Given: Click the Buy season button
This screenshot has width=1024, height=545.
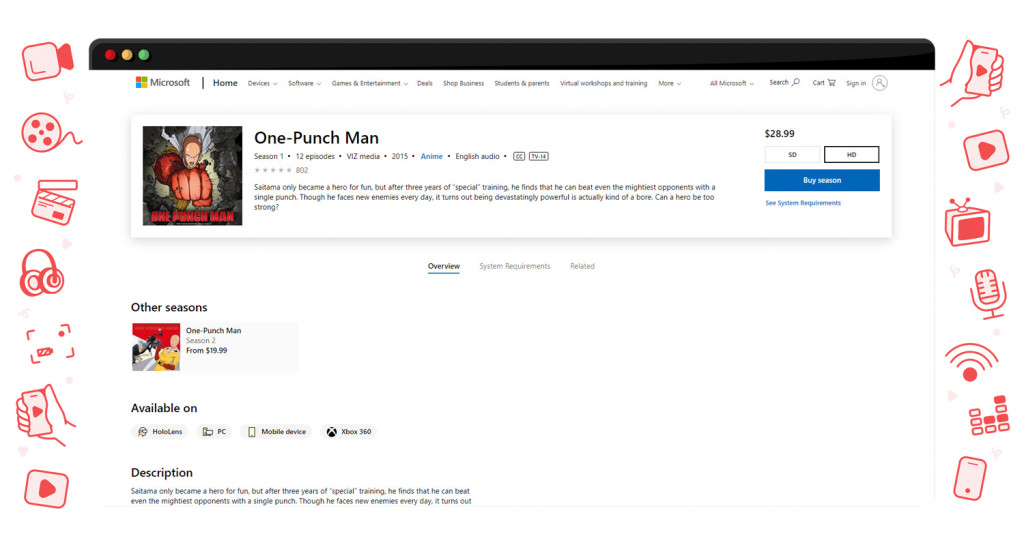Looking at the screenshot, I should point(822,180).
